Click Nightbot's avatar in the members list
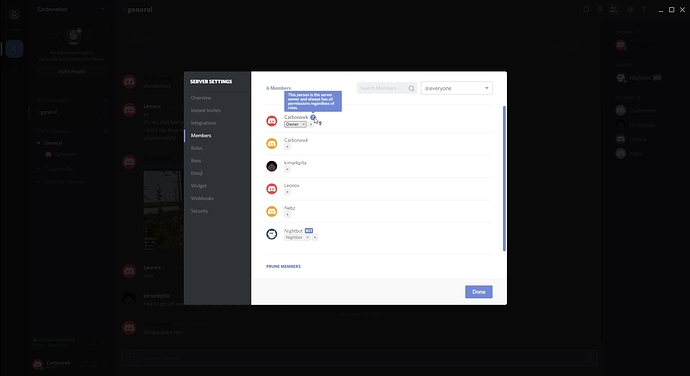 click(x=272, y=234)
